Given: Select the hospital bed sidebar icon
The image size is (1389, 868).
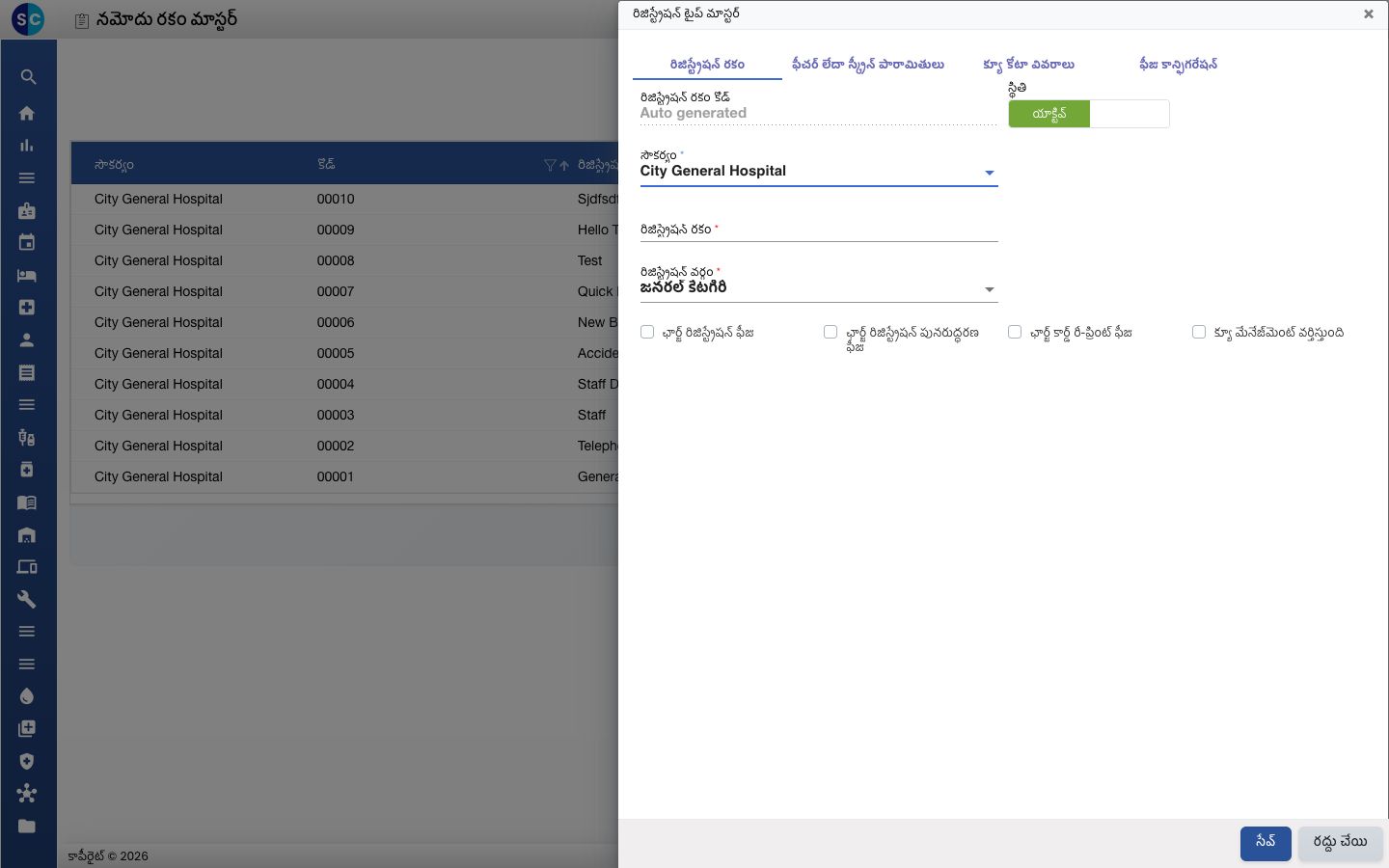Looking at the screenshot, I should (x=27, y=276).
